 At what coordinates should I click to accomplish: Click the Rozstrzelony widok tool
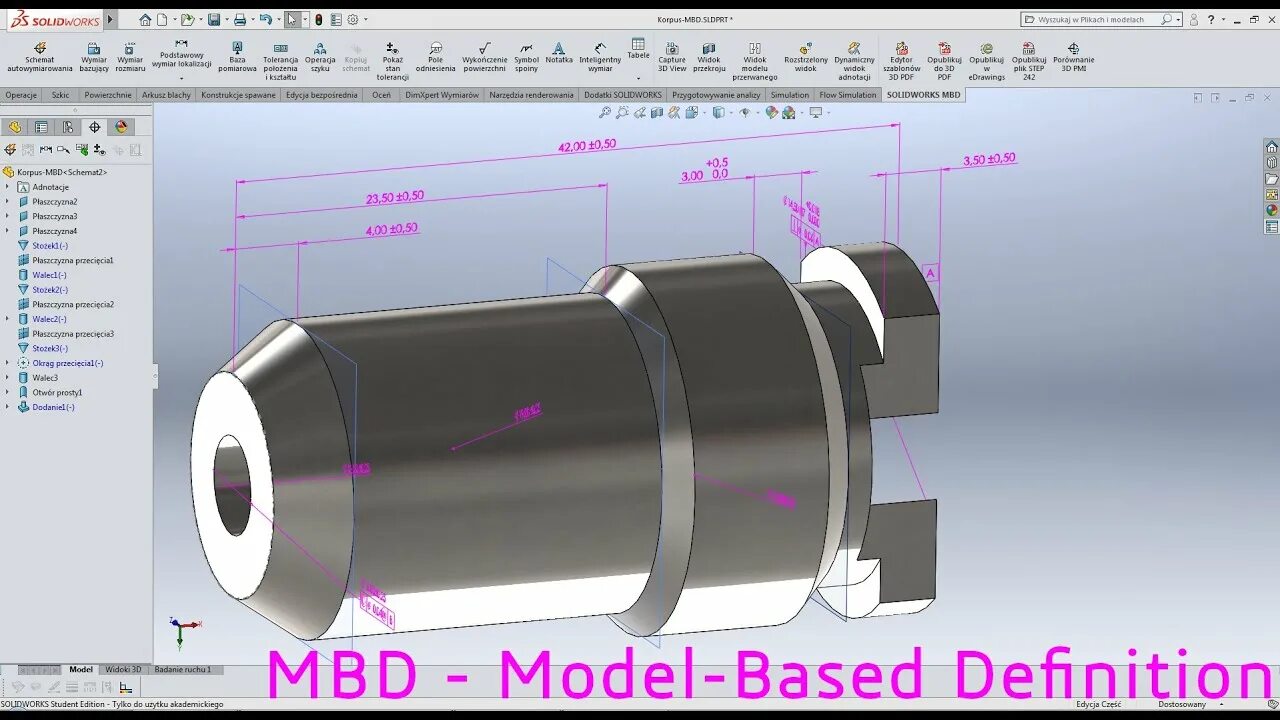806,58
